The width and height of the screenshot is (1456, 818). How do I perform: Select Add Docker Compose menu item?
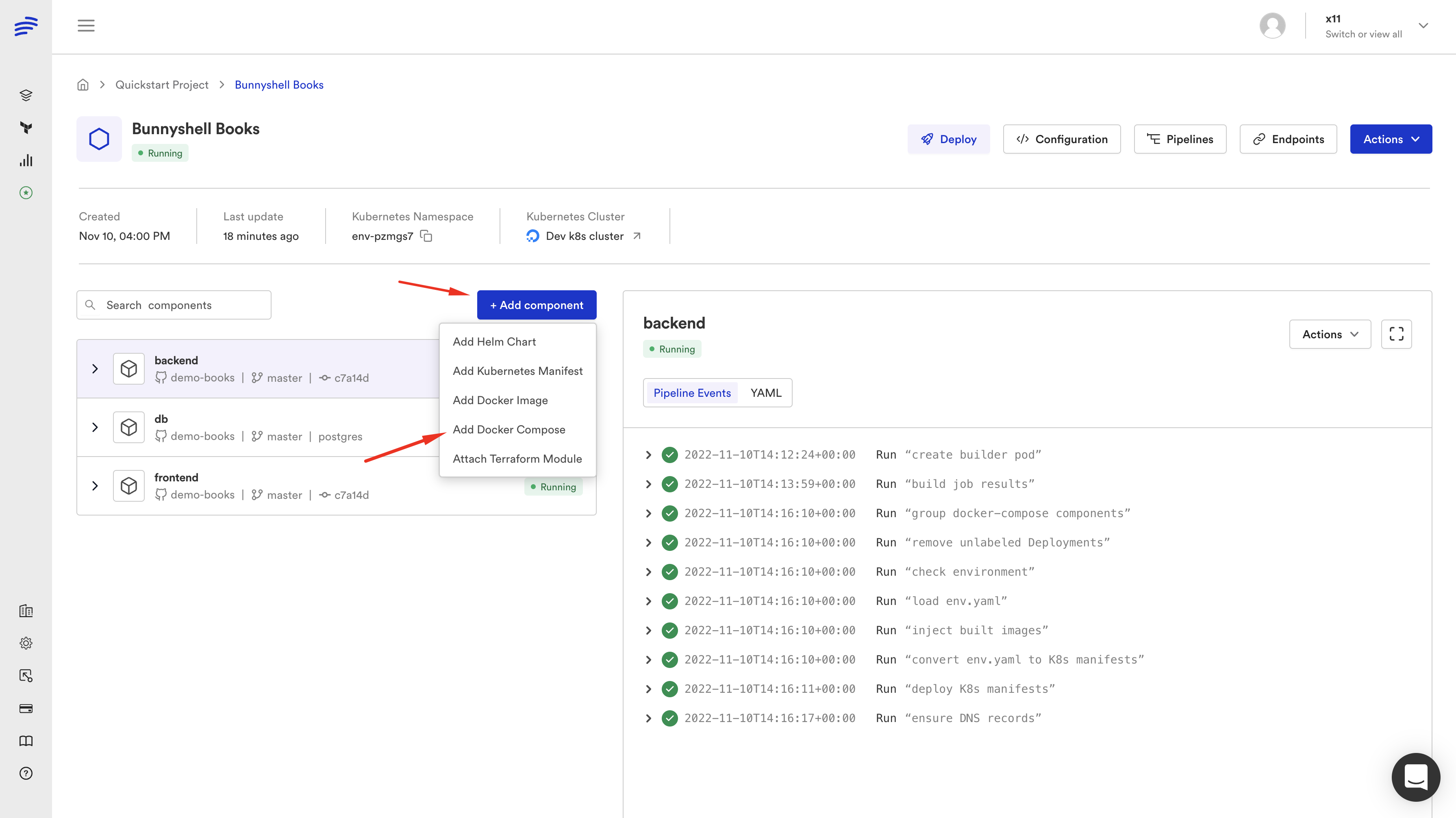[509, 429]
